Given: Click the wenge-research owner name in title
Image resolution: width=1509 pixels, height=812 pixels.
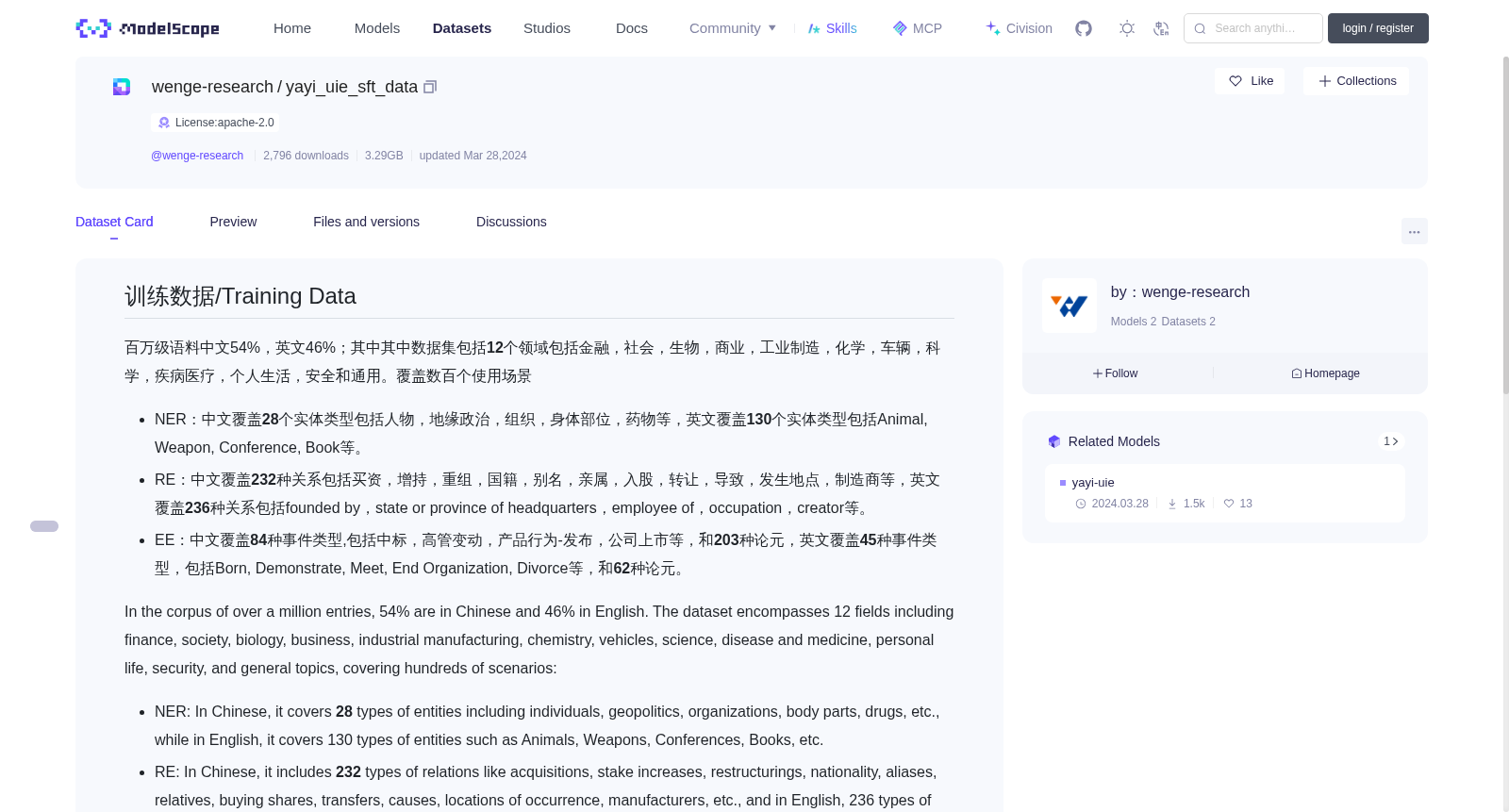Looking at the screenshot, I should pyautogui.click(x=212, y=87).
